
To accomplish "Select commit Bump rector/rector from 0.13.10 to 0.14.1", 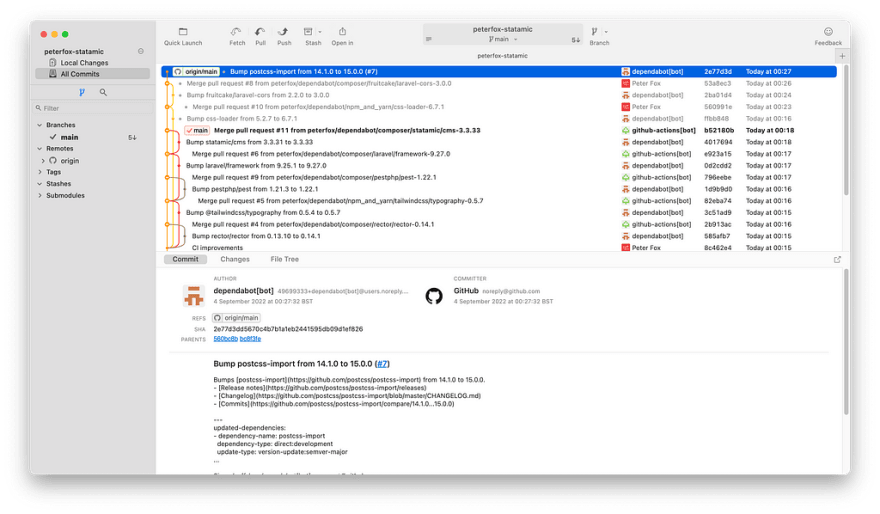I will coord(499,236).
